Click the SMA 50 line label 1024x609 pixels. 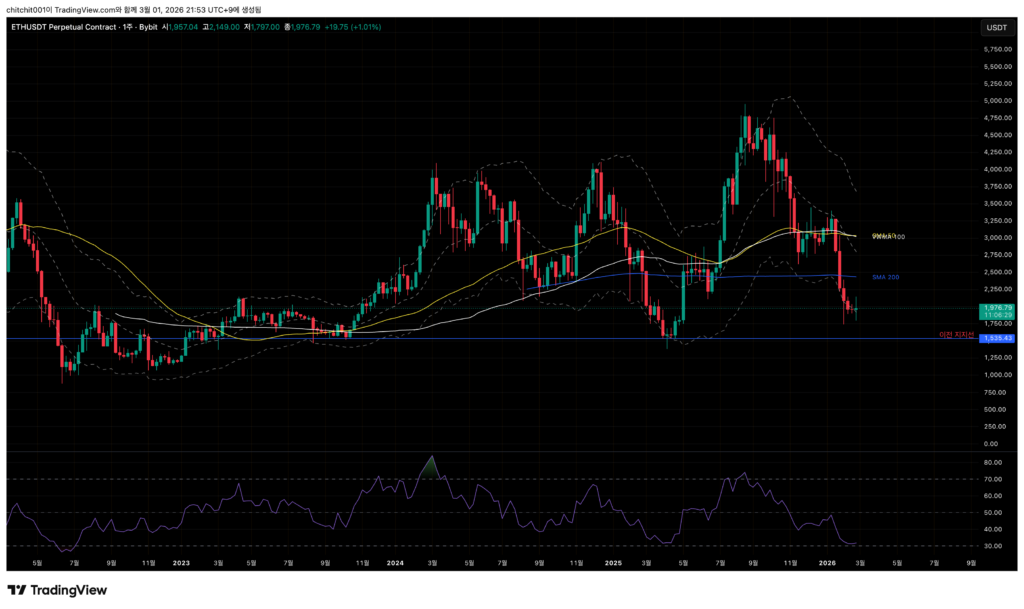pos(884,234)
